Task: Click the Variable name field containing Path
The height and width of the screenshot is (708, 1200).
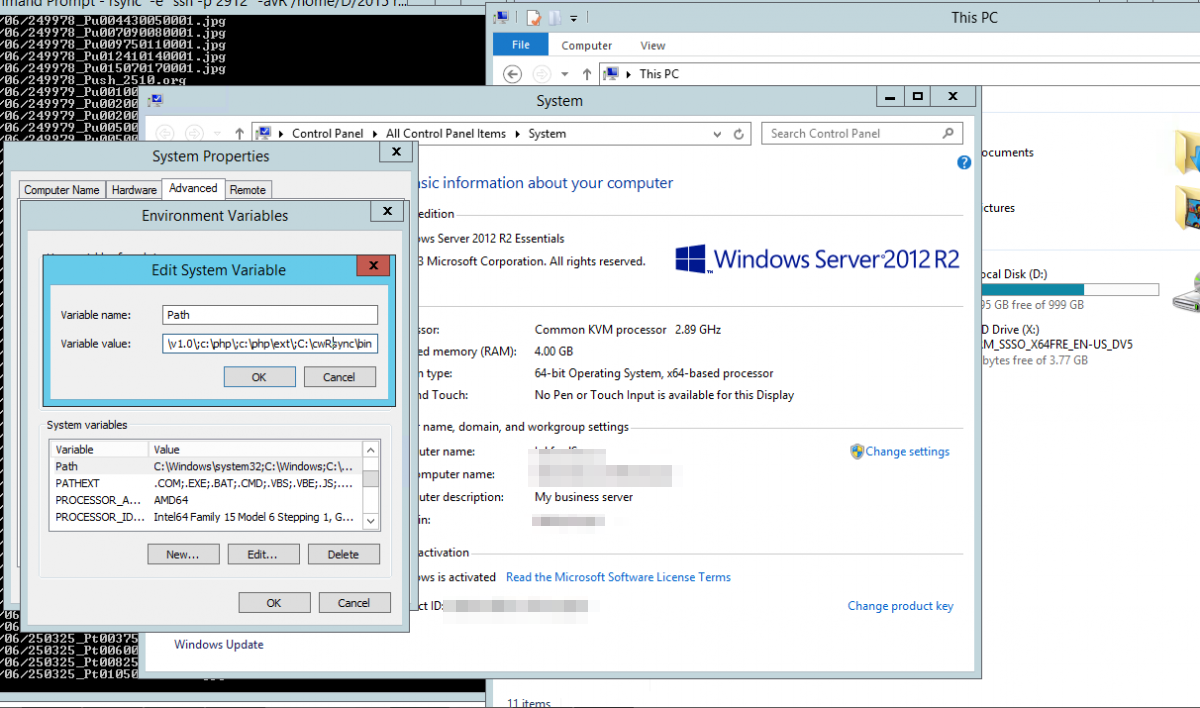Action: (x=271, y=315)
